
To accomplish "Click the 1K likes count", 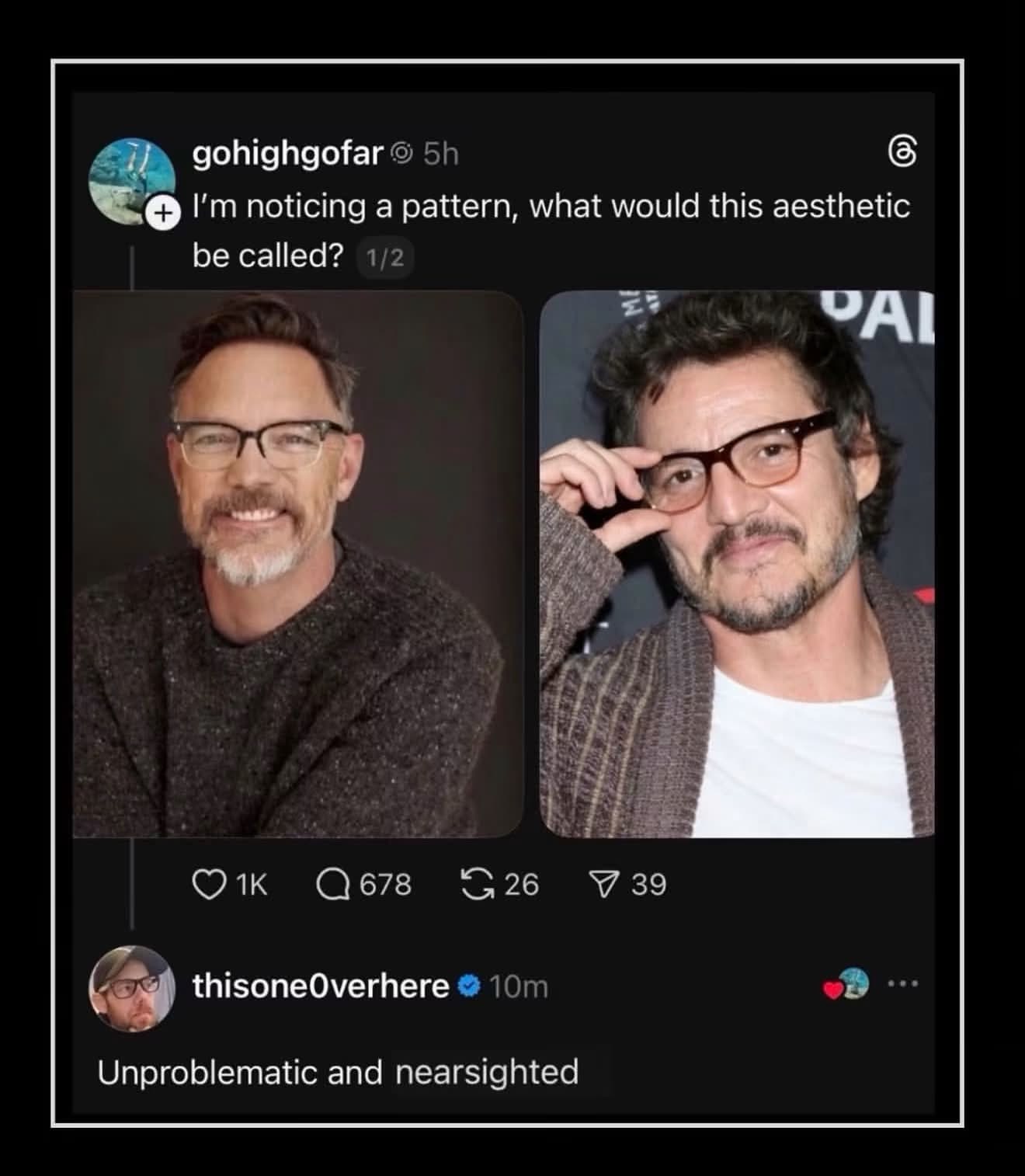I will [251, 885].
